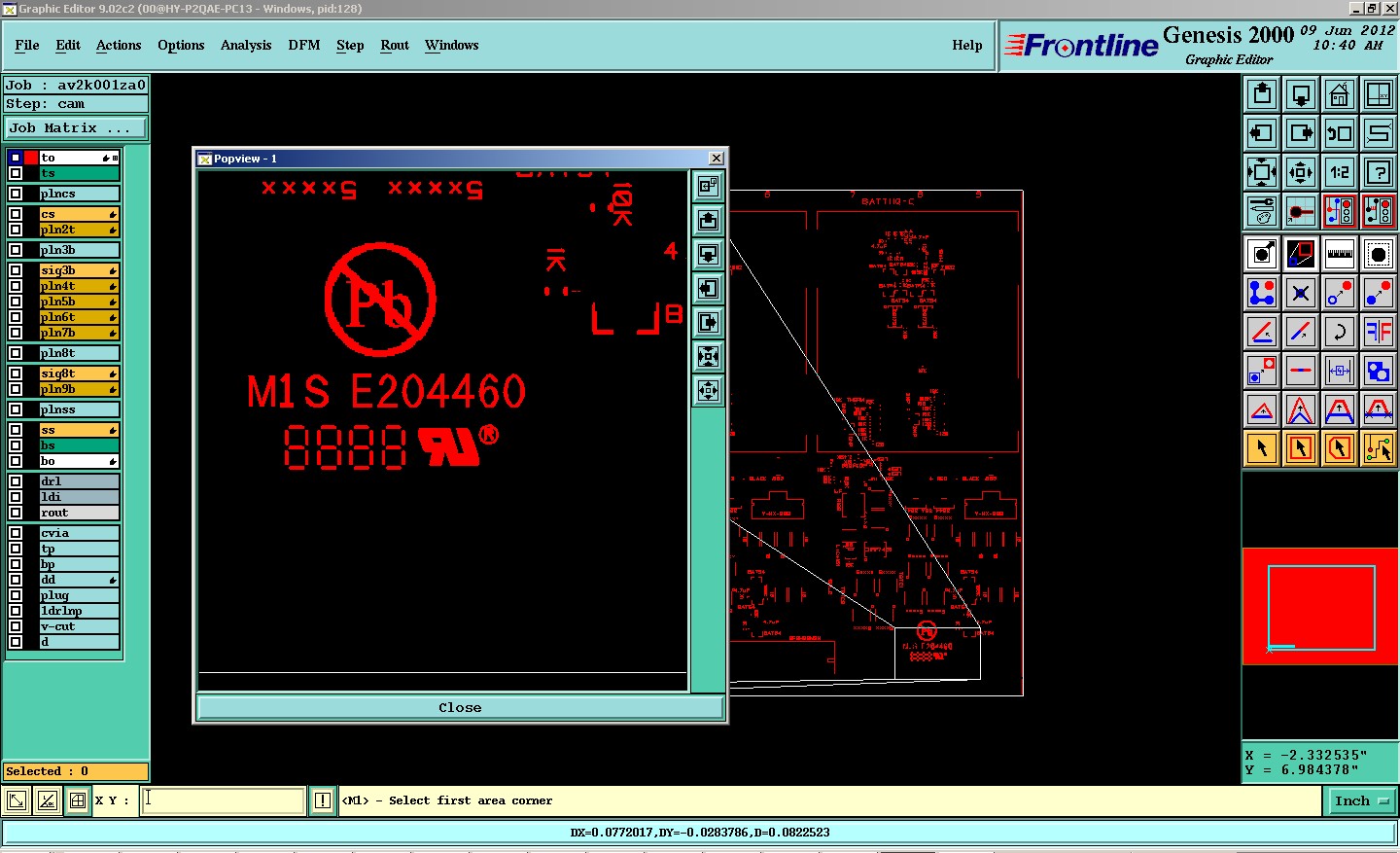Open the DFM menu

coord(304,45)
